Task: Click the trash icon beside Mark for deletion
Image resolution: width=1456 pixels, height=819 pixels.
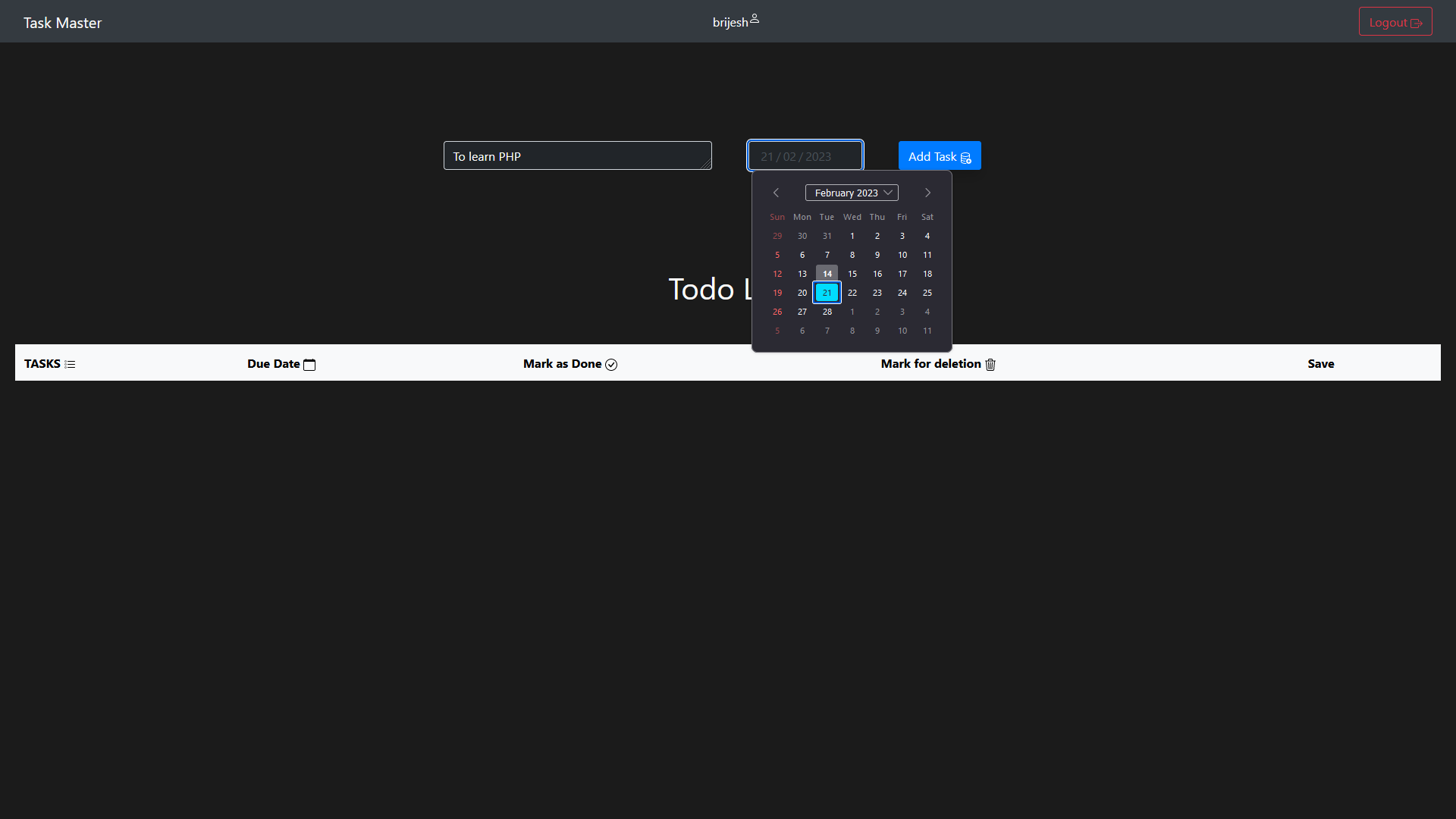Action: coord(990,365)
